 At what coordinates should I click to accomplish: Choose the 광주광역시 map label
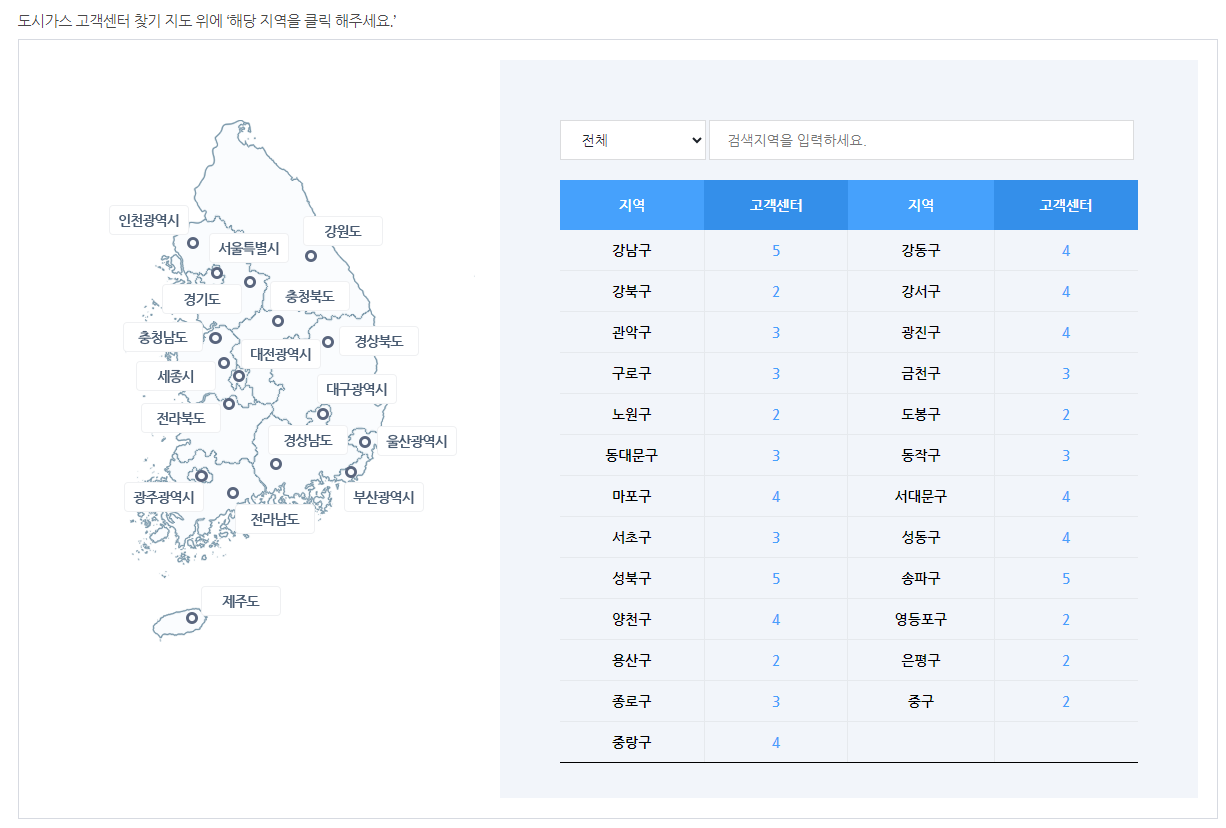164,497
